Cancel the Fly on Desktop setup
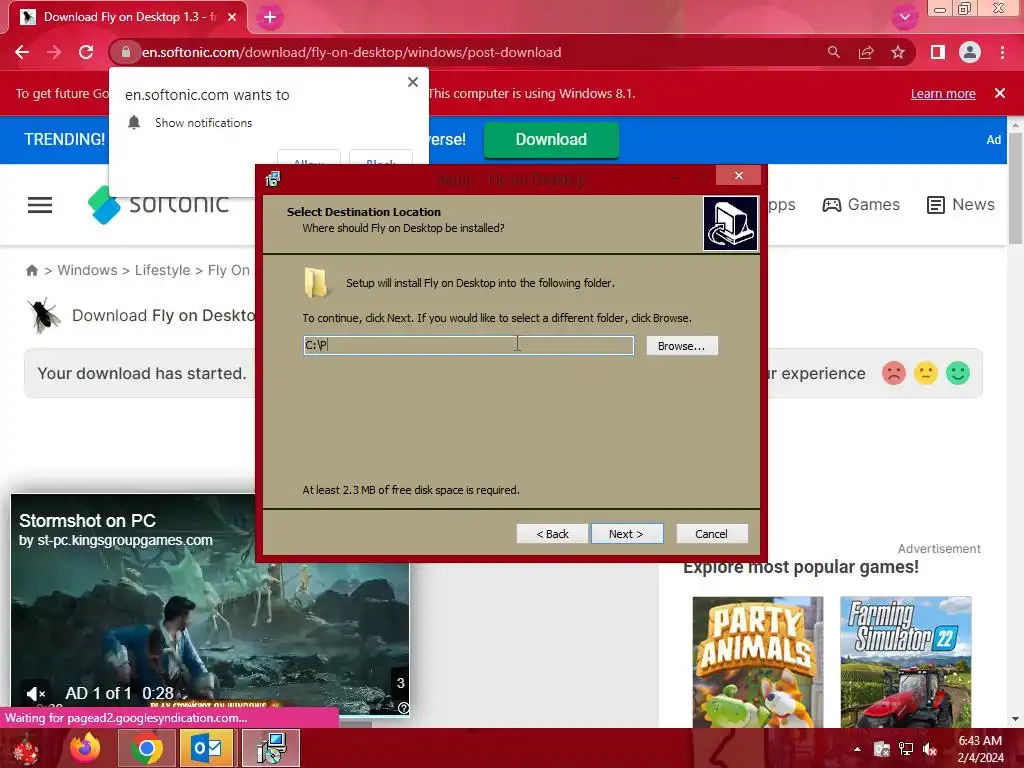 (x=711, y=534)
